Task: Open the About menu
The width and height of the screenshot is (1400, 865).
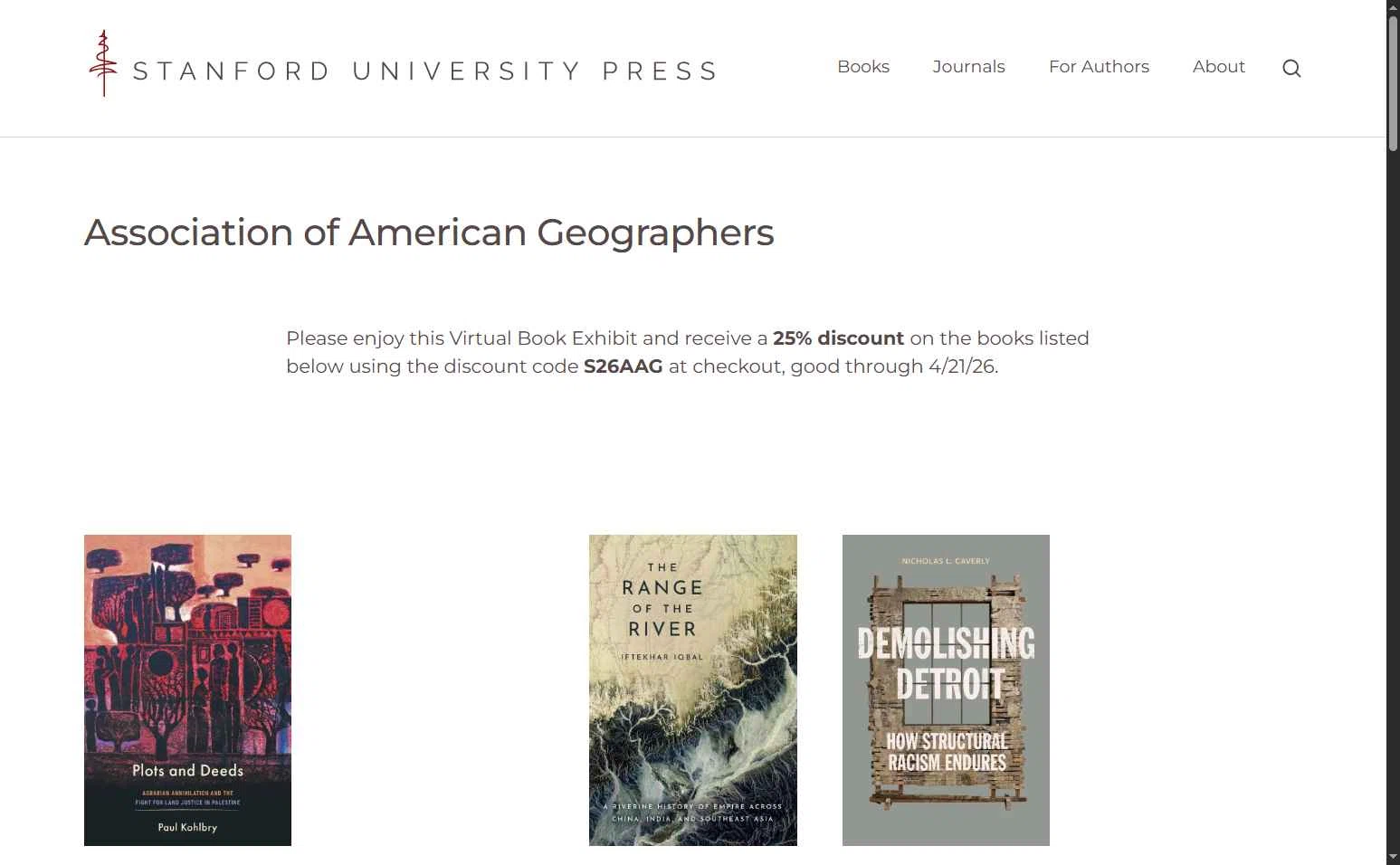Action: point(1218,67)
